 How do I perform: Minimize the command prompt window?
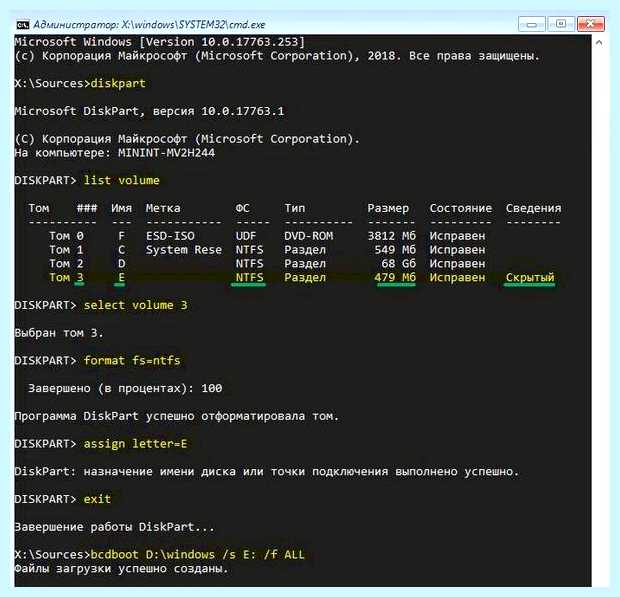532,24
